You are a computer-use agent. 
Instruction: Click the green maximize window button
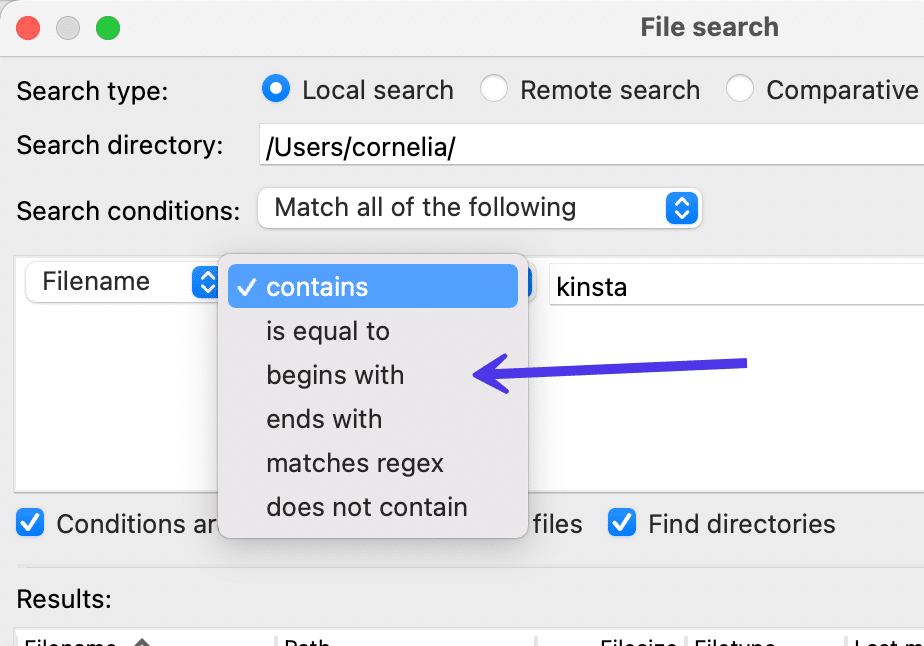click(107, 28)
